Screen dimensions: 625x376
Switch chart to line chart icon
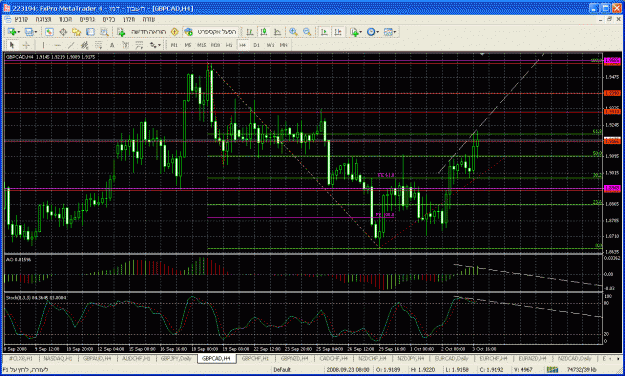[x=277, y=32]
